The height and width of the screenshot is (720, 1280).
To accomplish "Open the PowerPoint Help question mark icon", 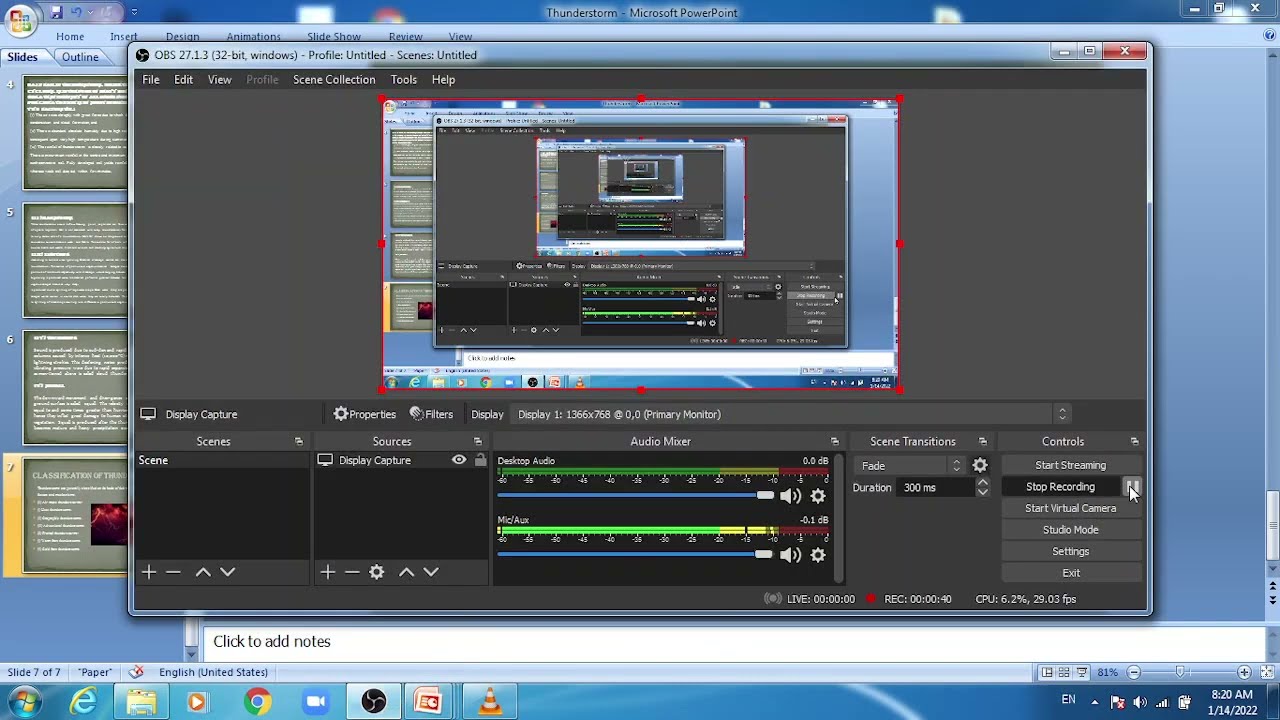I will point(1270,36).
